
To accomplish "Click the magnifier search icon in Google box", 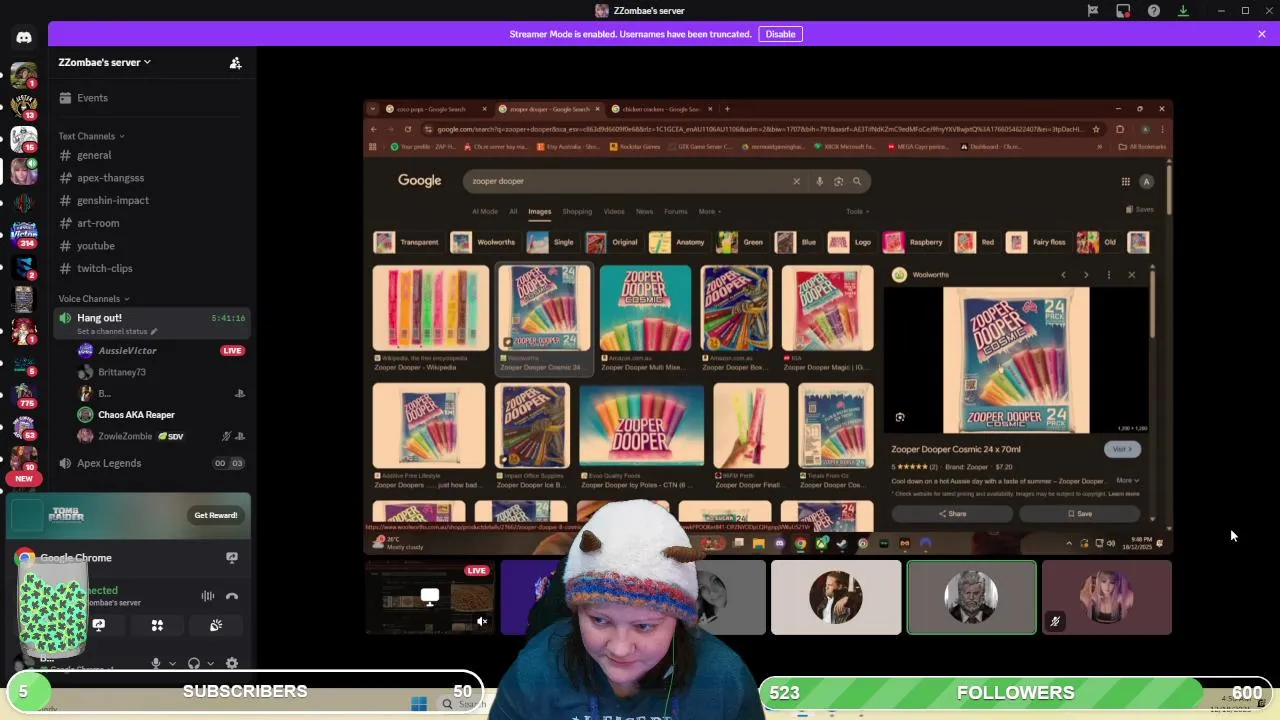I will click(x=857, y=181).
